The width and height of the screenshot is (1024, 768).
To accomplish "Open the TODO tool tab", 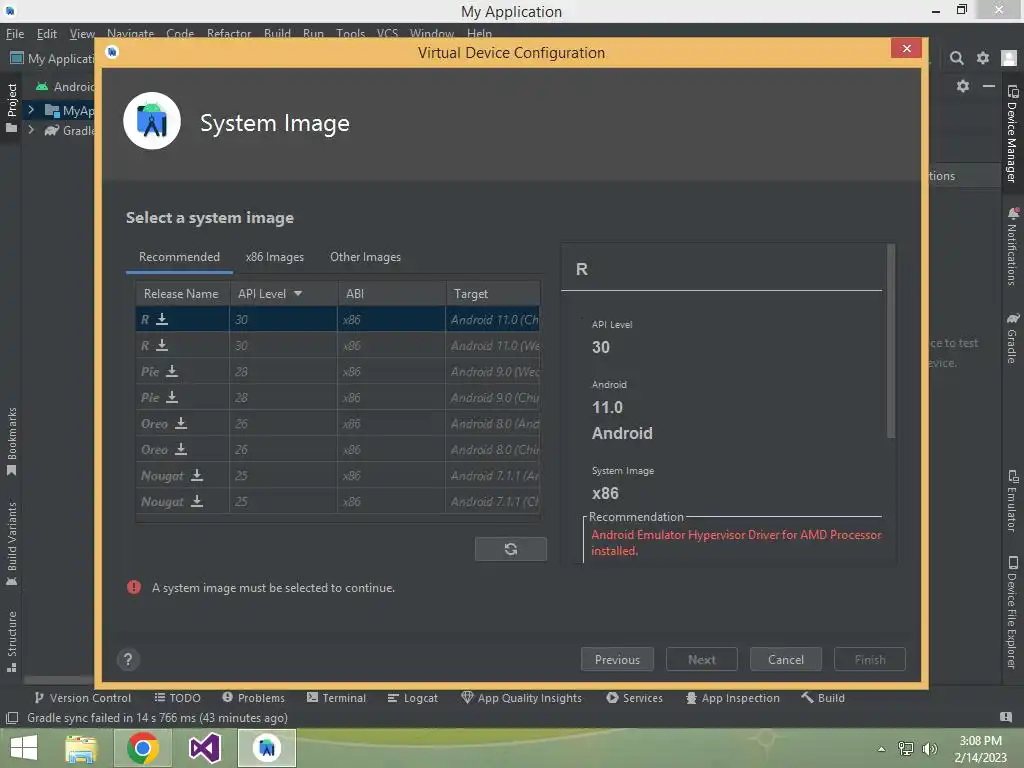I will (178, 698).
